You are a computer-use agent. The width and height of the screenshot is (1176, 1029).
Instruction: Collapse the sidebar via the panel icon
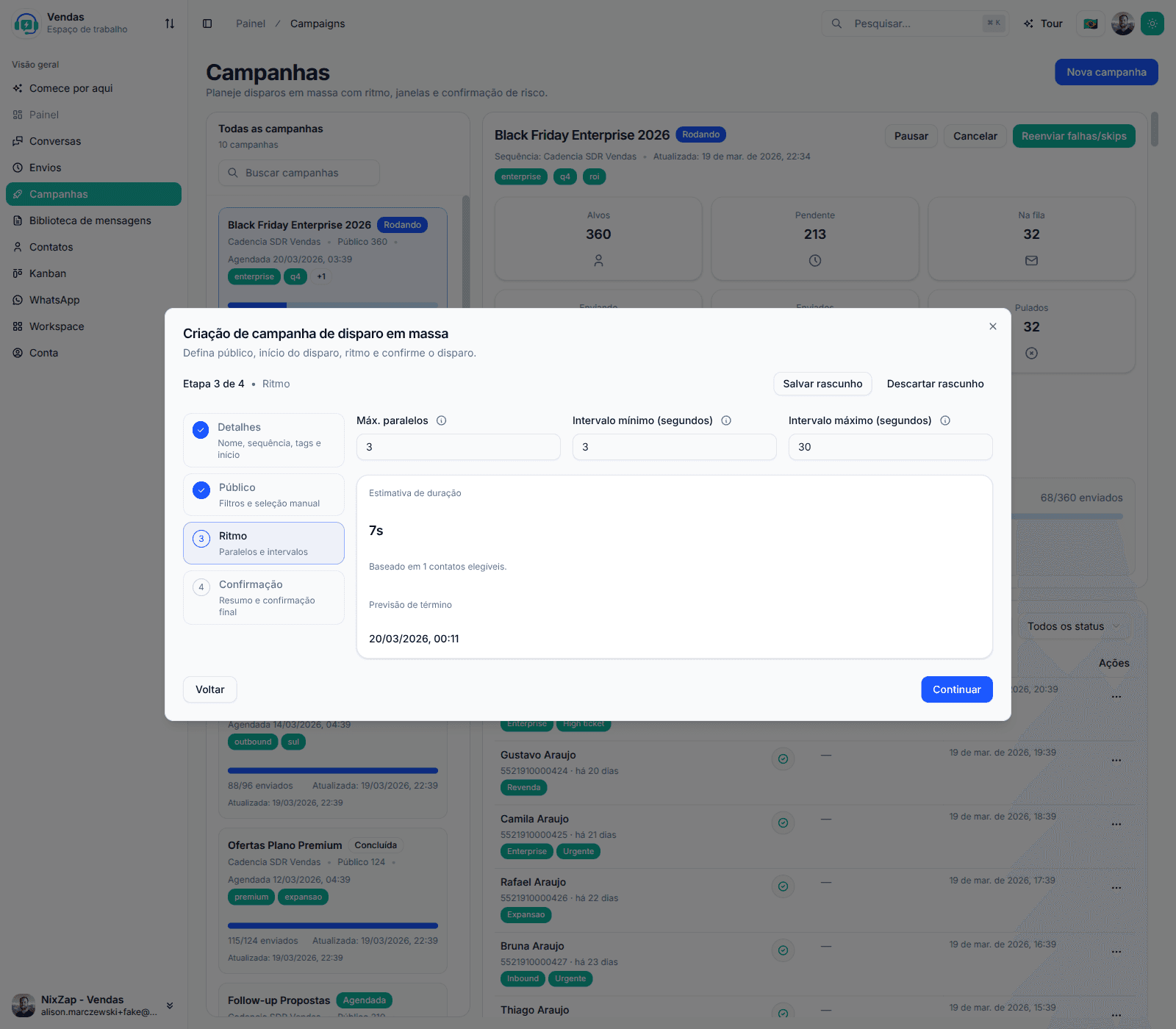[x=207, y=23]
